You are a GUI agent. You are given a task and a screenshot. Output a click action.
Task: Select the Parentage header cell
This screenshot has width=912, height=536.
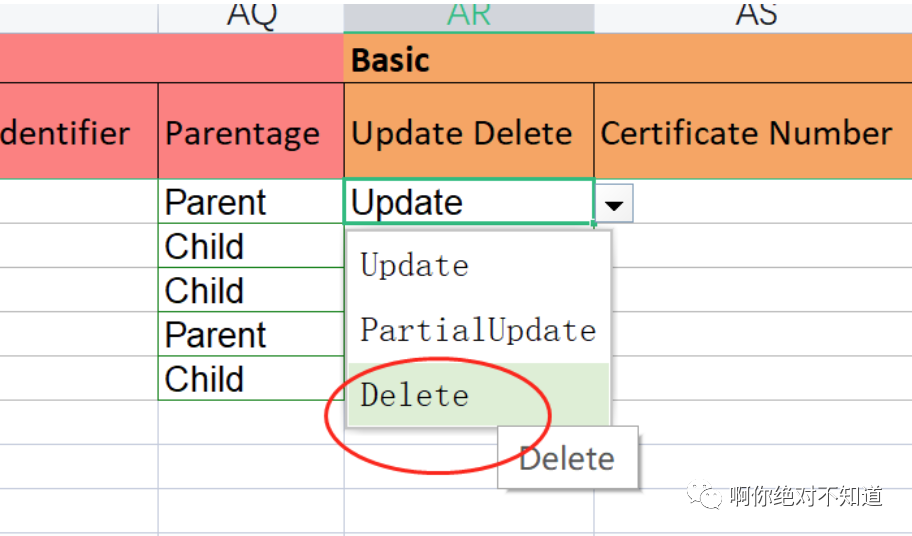pyautogui.click(x=251, y=131)
